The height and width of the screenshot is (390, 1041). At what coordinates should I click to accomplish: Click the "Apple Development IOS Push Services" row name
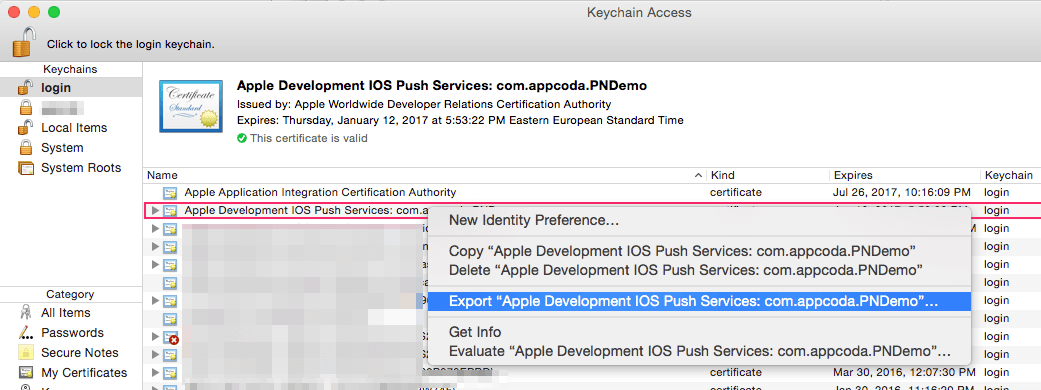coord(305,211)
